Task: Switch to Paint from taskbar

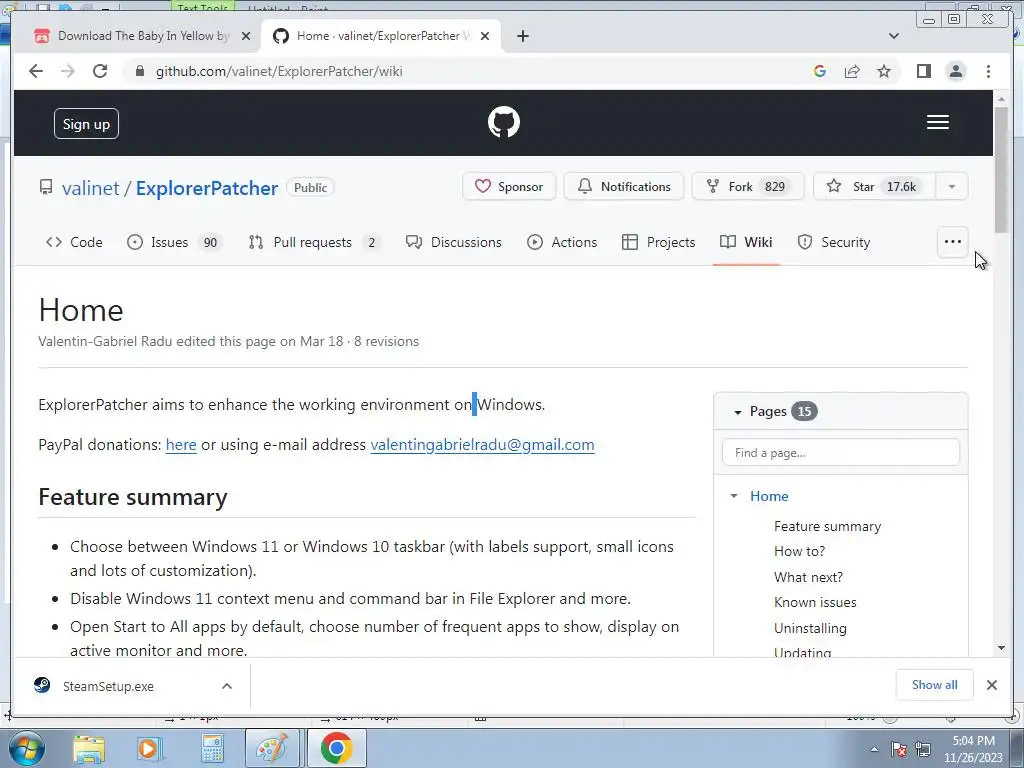Action: pyautogui.click(x=272, y=748)
